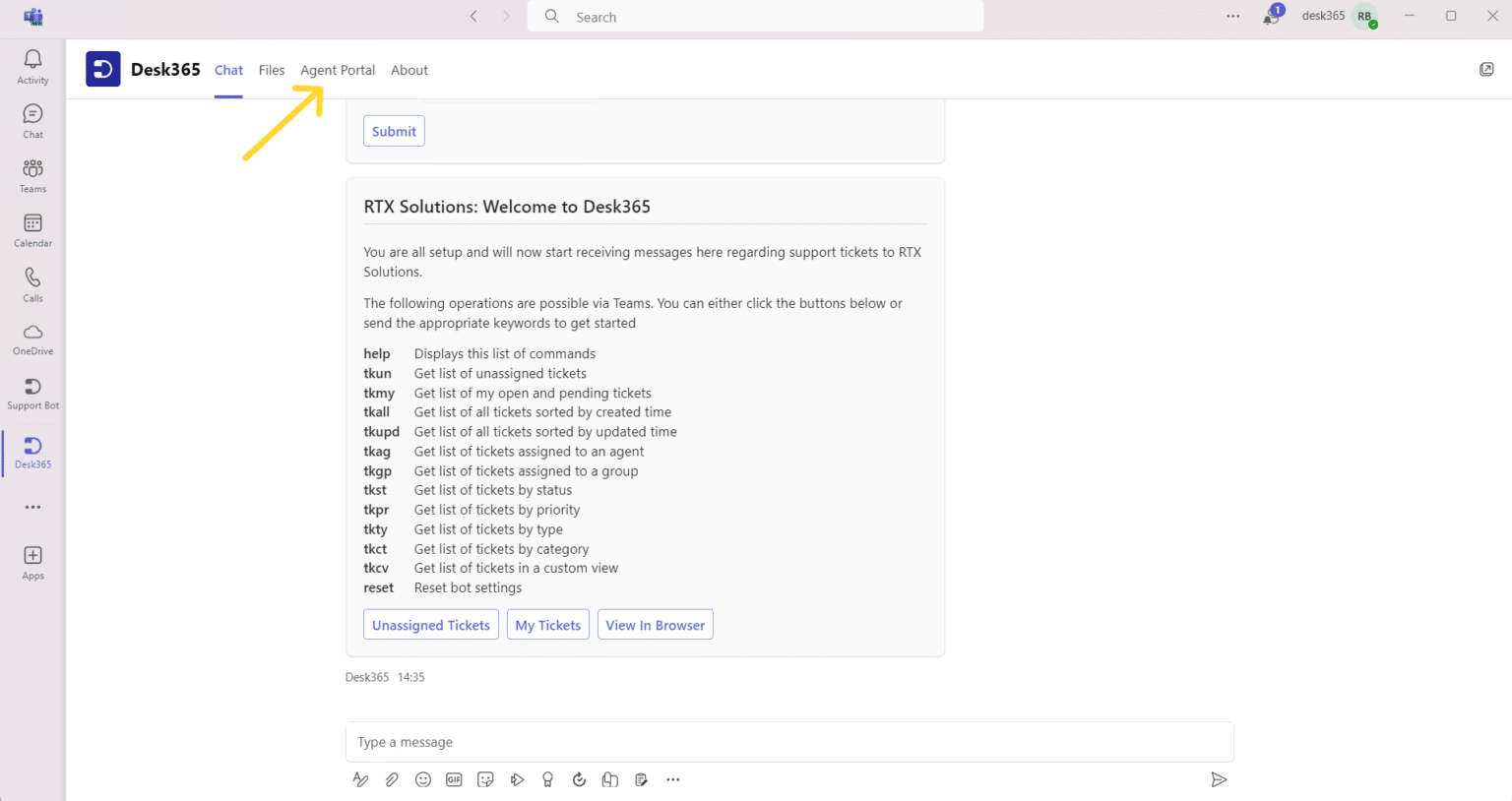Image resolution: width=1512 pixels, height=801 pixels.
Task: Attach a file using the paperclip icon
Action: 391,779
